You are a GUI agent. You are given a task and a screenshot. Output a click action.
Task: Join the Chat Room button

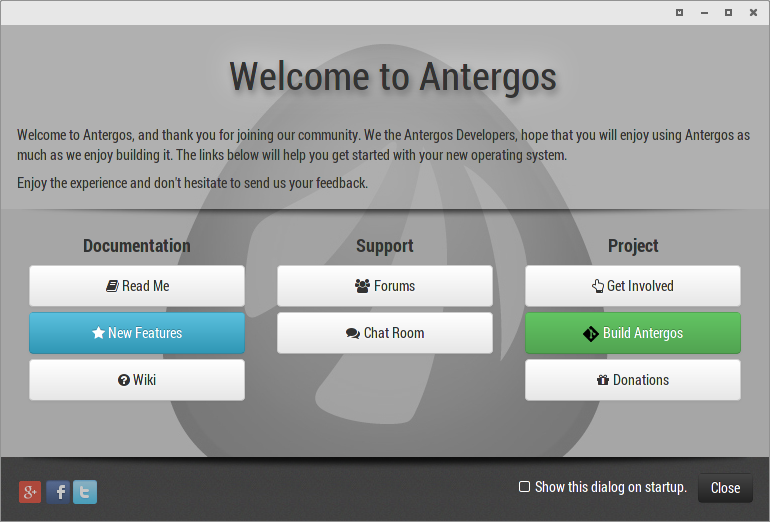coord(385,333)
